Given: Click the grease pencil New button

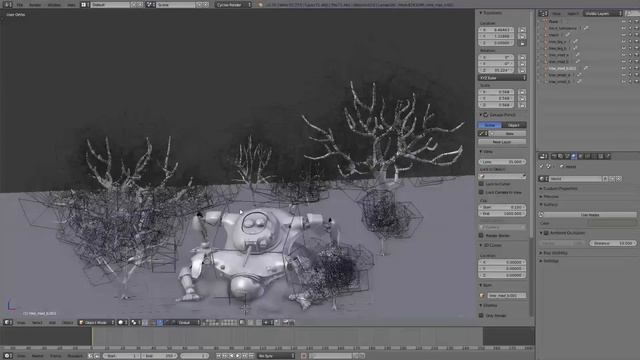Looking at the screenshot, I should (x=510, y=133).
